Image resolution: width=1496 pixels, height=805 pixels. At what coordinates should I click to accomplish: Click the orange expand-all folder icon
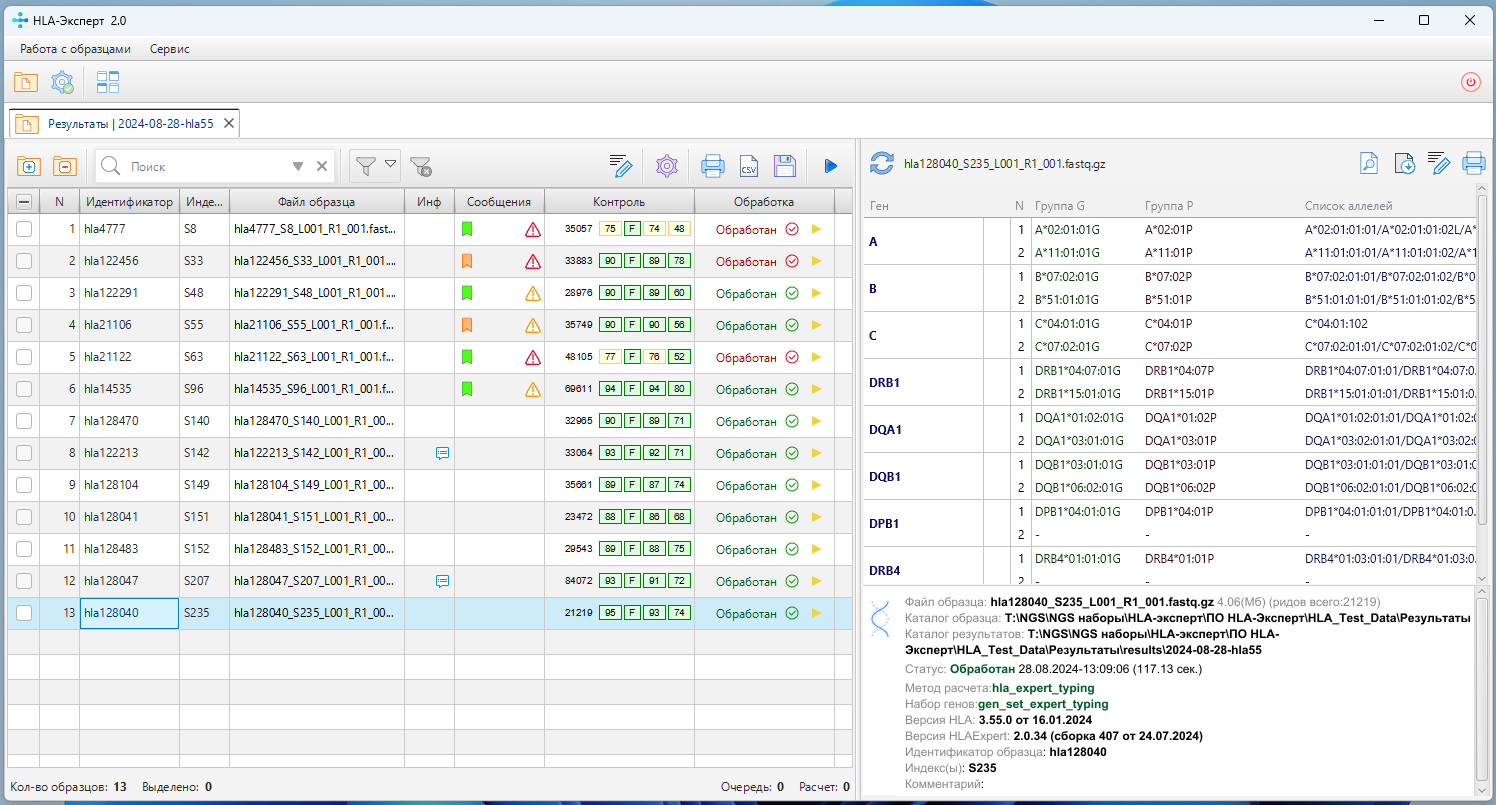click(x=27, y=166)
